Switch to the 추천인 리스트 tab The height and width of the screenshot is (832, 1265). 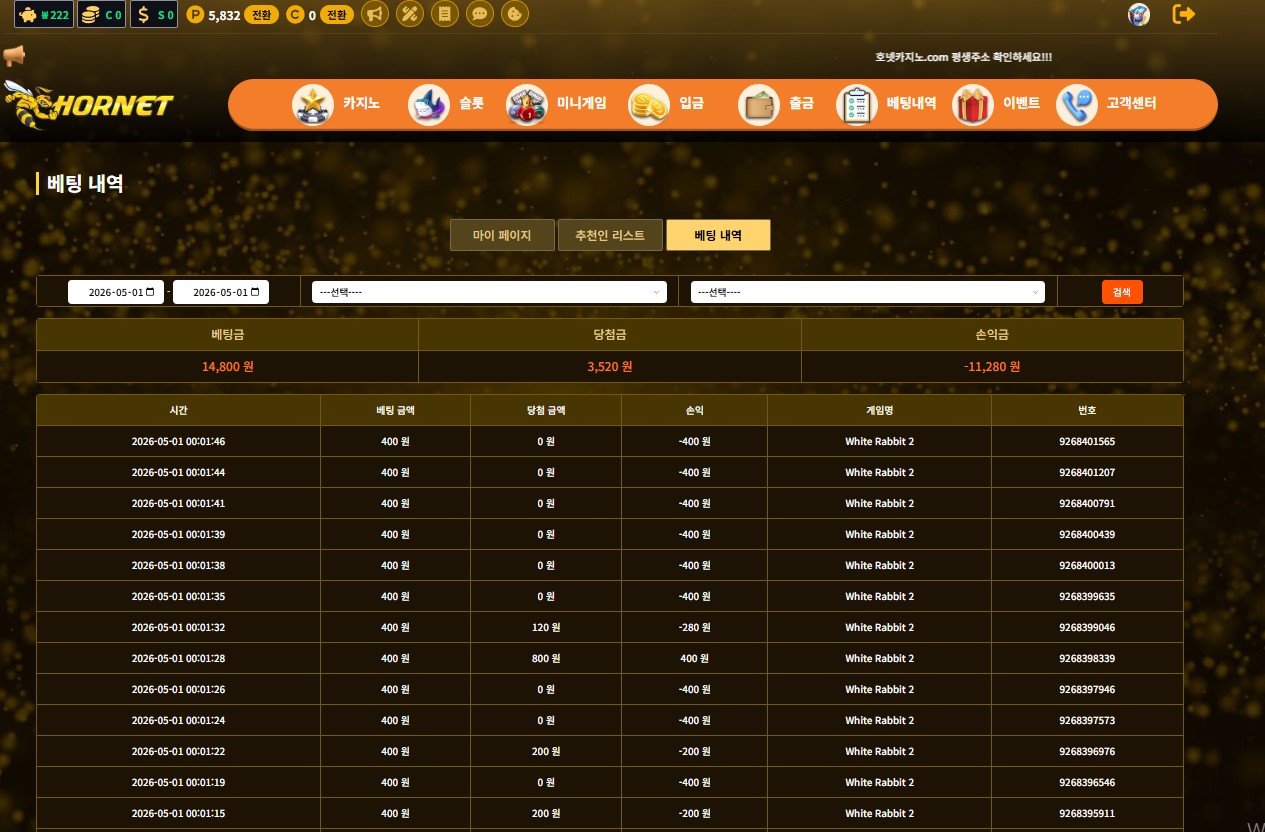tap(610, 236)
